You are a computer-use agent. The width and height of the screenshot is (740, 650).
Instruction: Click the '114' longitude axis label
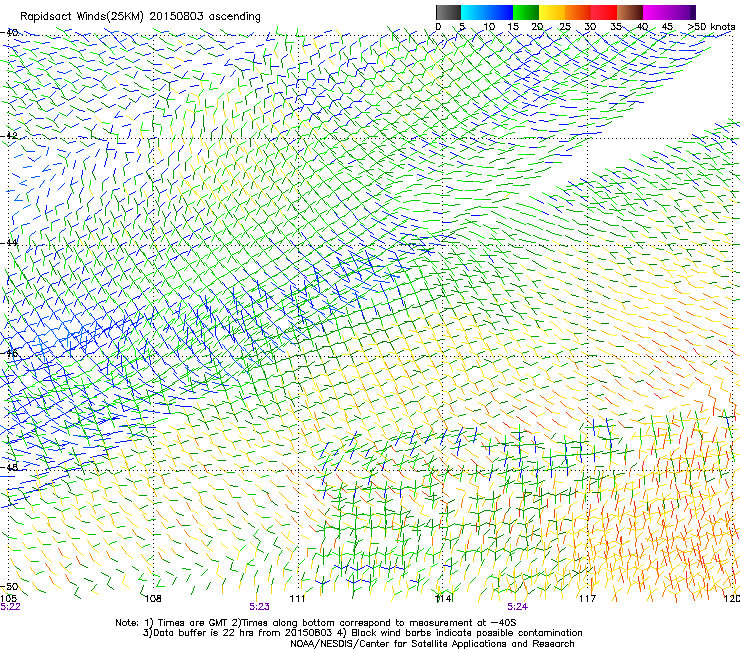coord(443,598)
